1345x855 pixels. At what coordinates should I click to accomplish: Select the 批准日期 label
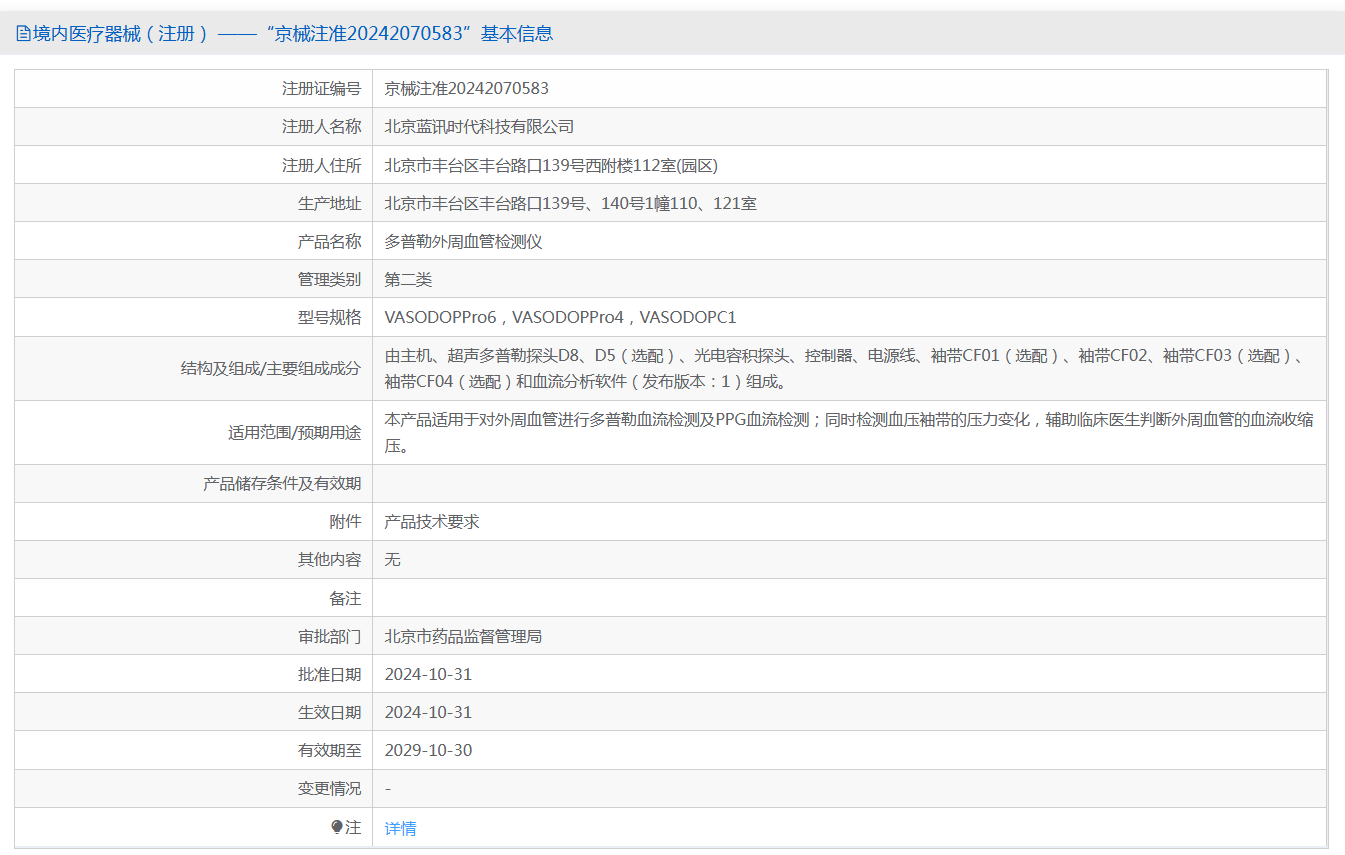(329, 674)
